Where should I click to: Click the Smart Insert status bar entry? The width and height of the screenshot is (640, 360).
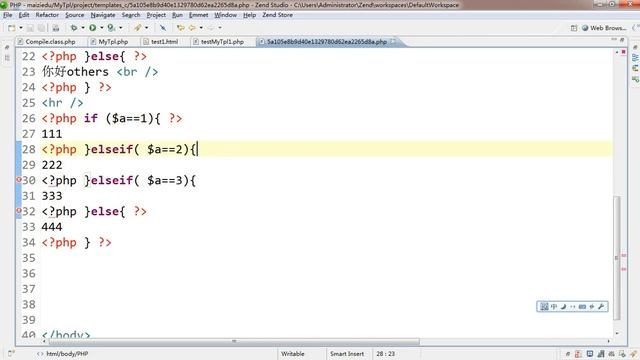pos(347,354)
